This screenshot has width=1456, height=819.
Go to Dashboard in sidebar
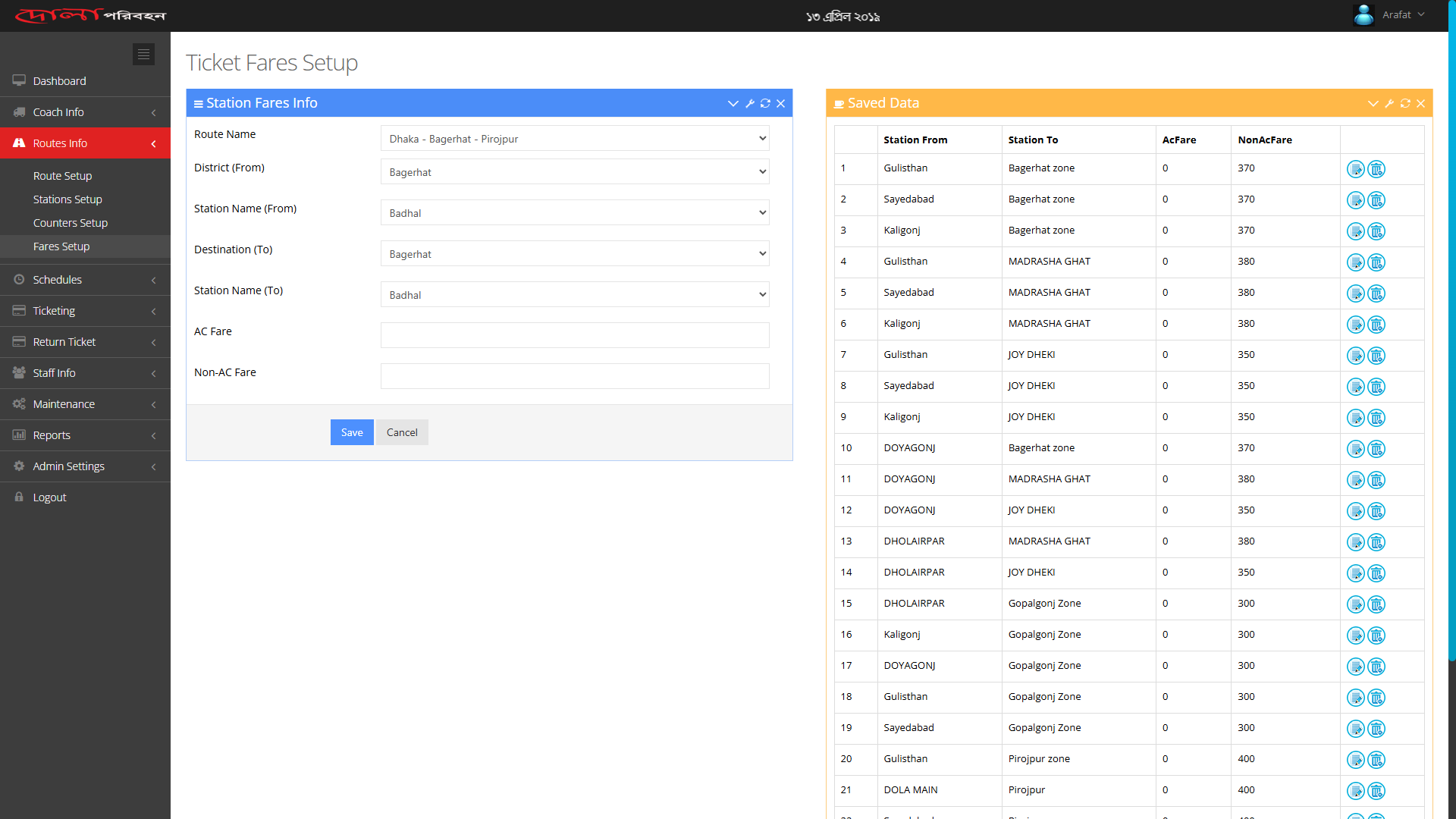59,81
